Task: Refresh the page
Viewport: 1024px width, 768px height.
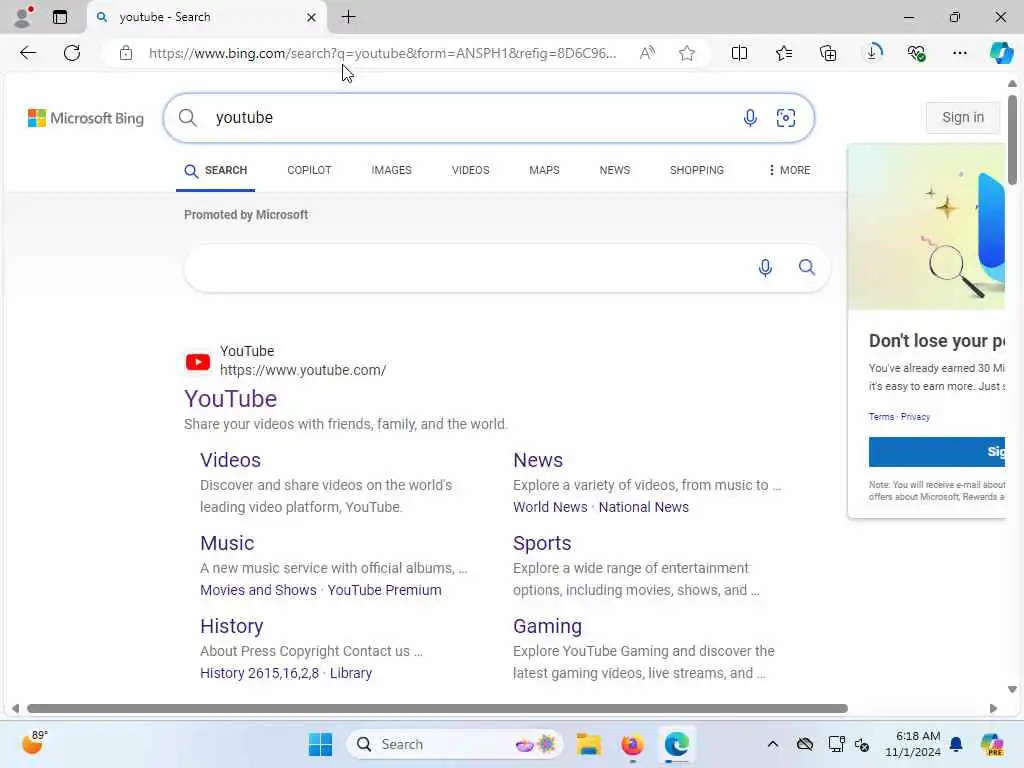Action: pos(72,53)
